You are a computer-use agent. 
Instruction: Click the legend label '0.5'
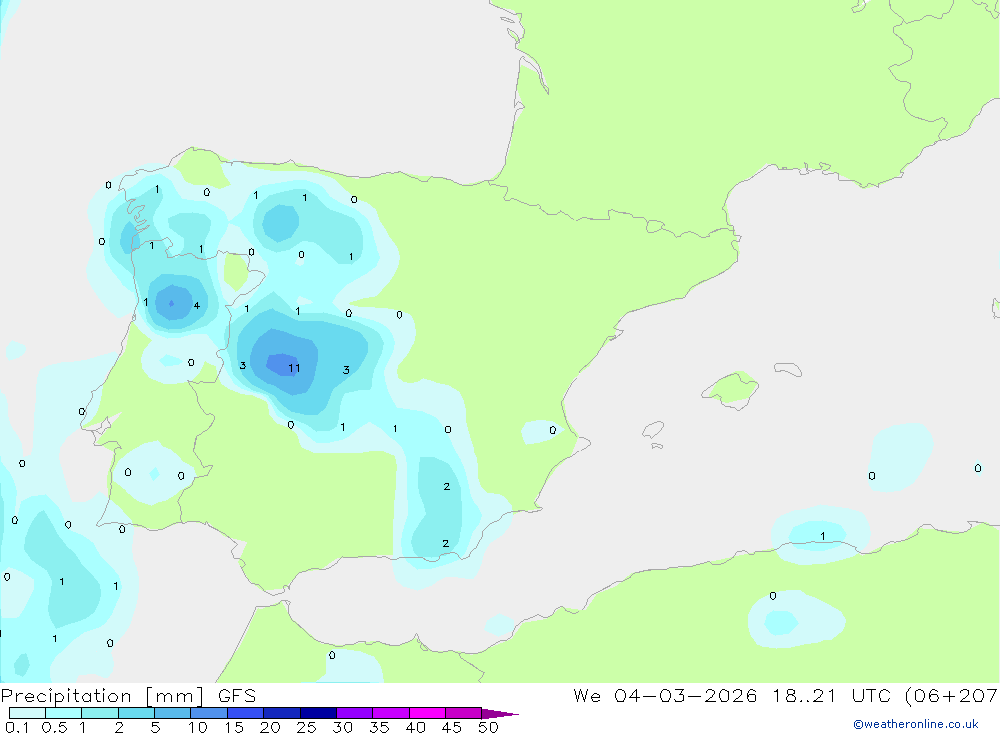[x=54, y=727]
